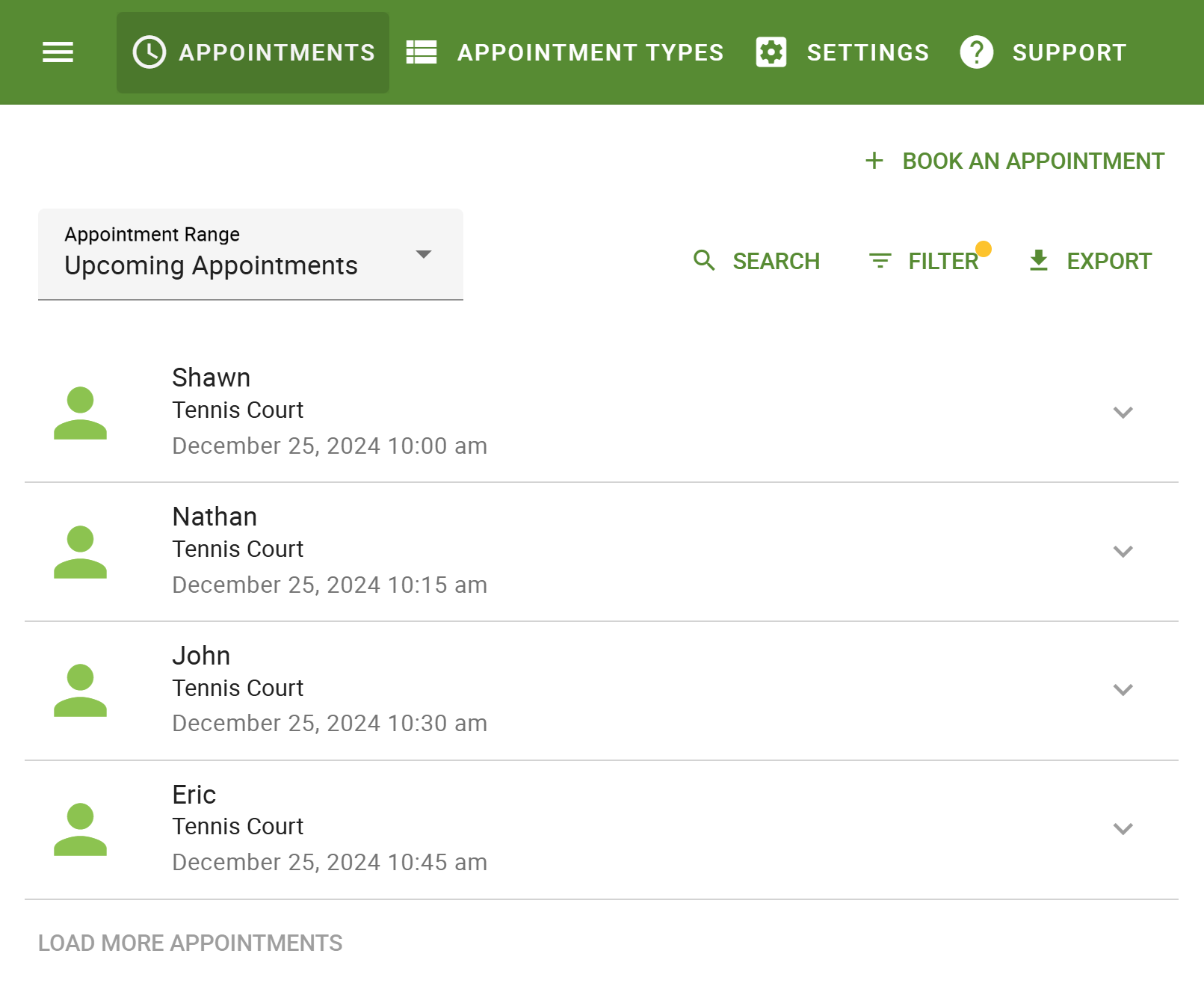Click the list icon beside Appointment Types

(421, 52)
